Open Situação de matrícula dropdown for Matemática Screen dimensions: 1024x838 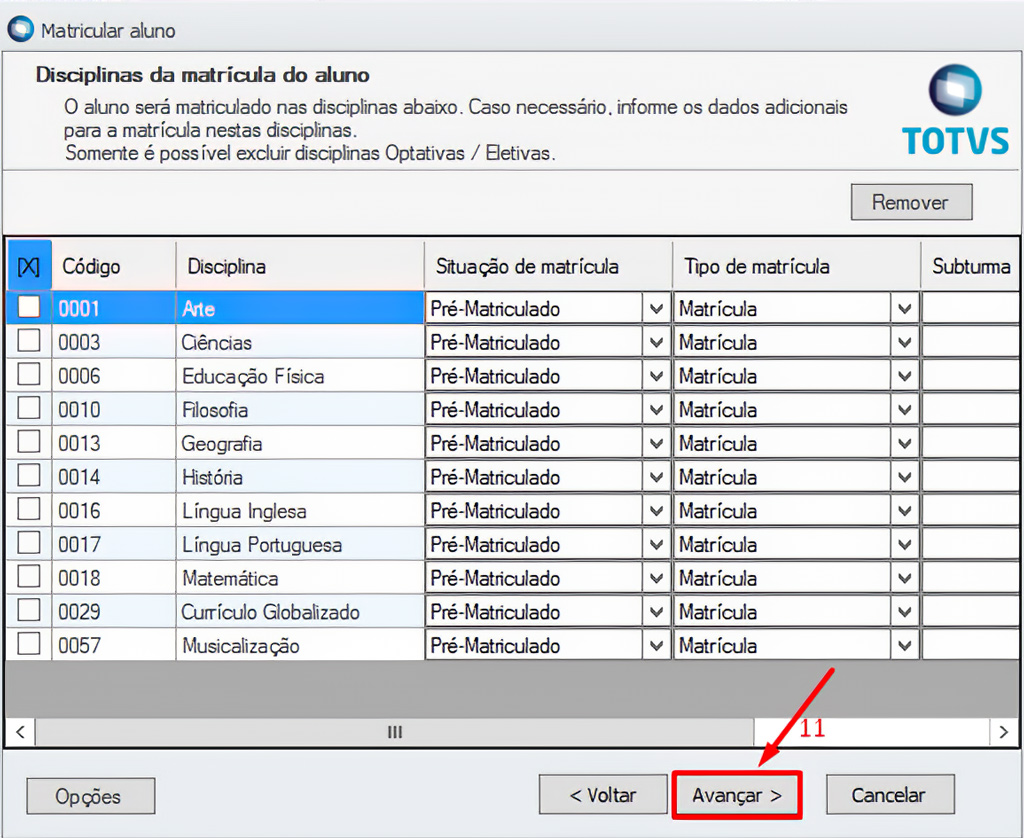click(x=656, y=579)
